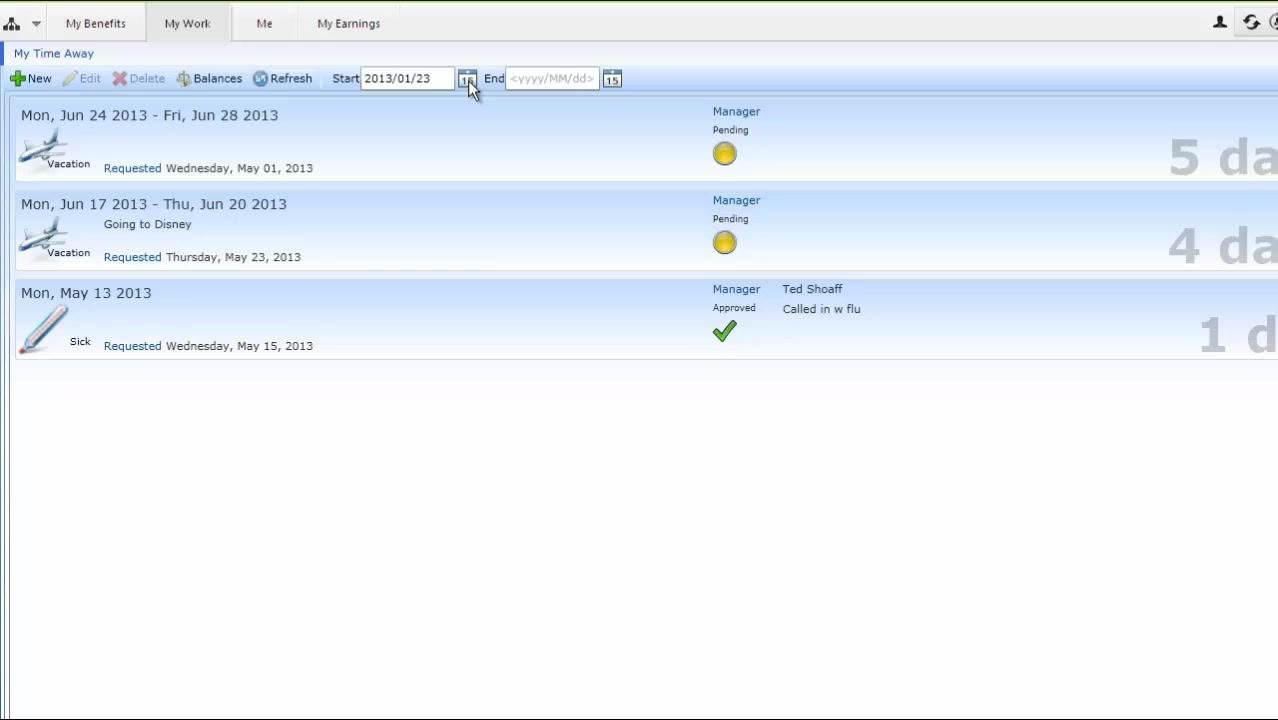Select the Jun 24 - Jun 28 2013 request

pyautogui.click(x=646, y=139)
